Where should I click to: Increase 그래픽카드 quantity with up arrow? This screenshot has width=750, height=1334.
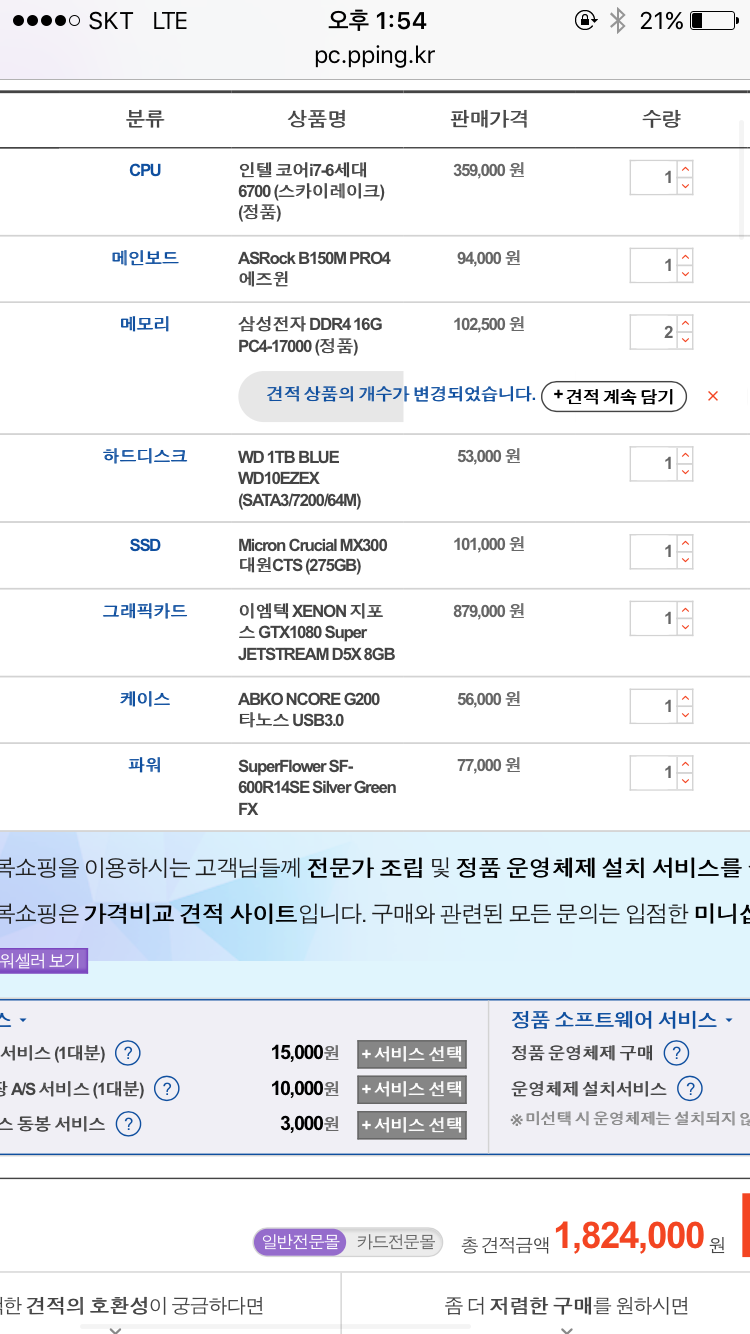coord(685,609)
